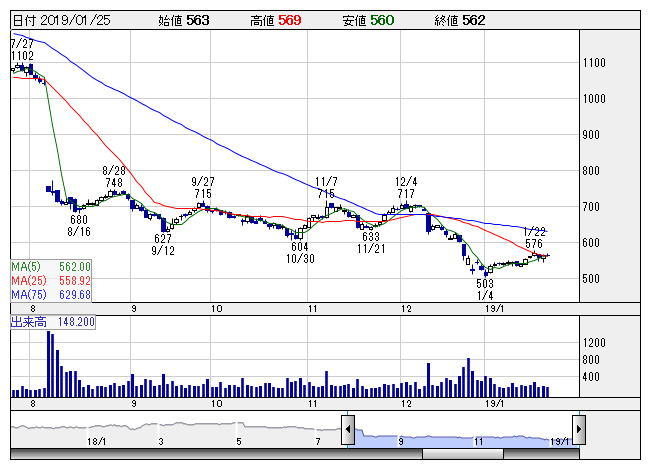Click the left range handle arrow
The image size is (652, 469).
coord(348,430)
